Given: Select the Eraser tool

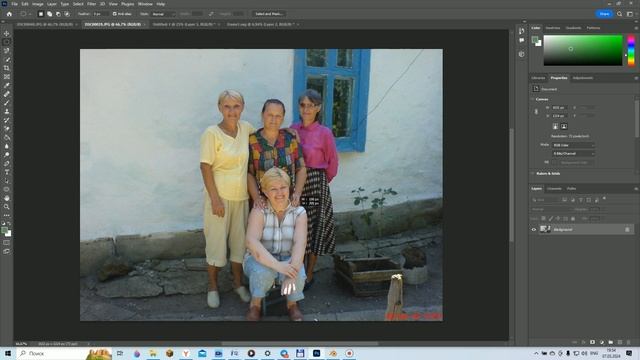Looking at the screenshot, I should [x=7, y=129].
